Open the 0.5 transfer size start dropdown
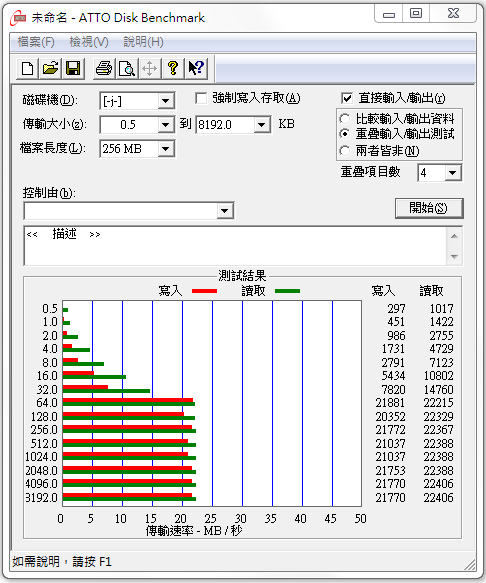486x583 pixels. click(x=165, y=125)
